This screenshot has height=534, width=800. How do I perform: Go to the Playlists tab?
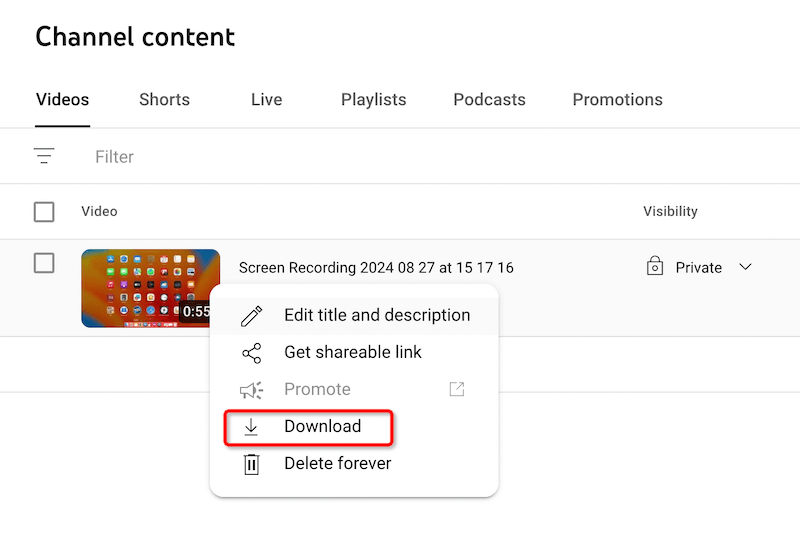coord(373,100)
